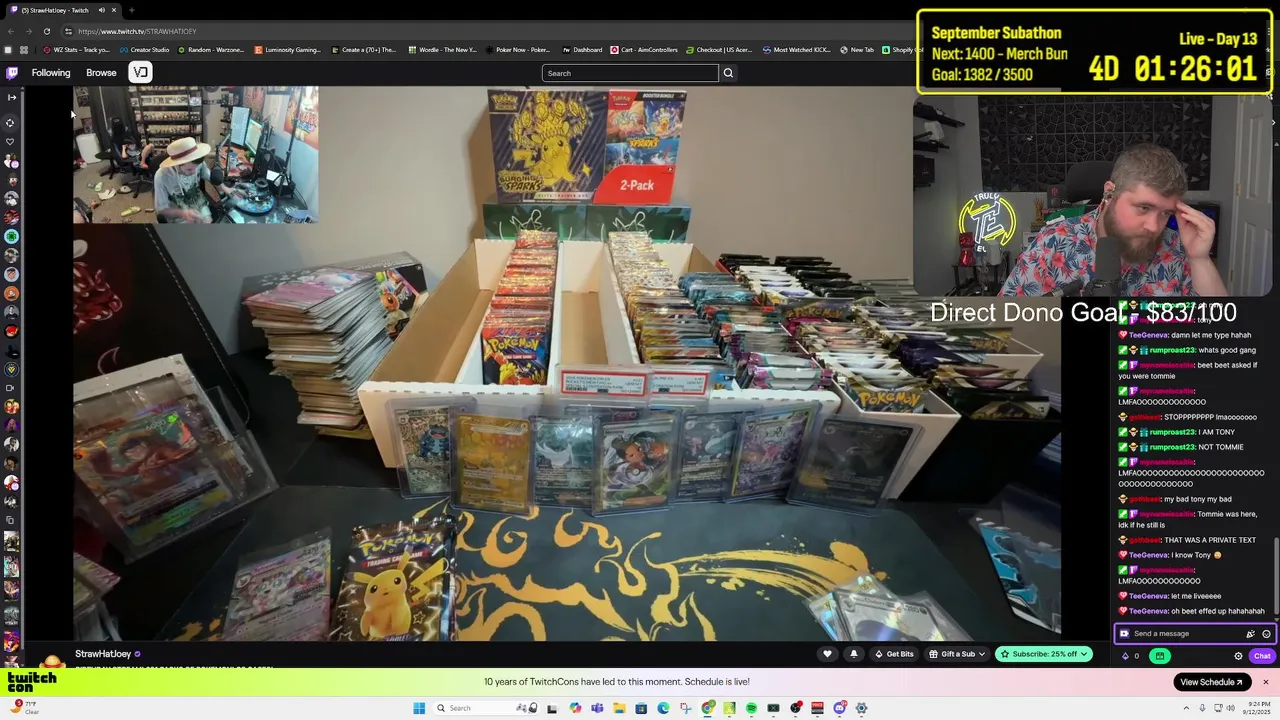Click the search magnifier button
1280x720 pixels.
[728, 73]
